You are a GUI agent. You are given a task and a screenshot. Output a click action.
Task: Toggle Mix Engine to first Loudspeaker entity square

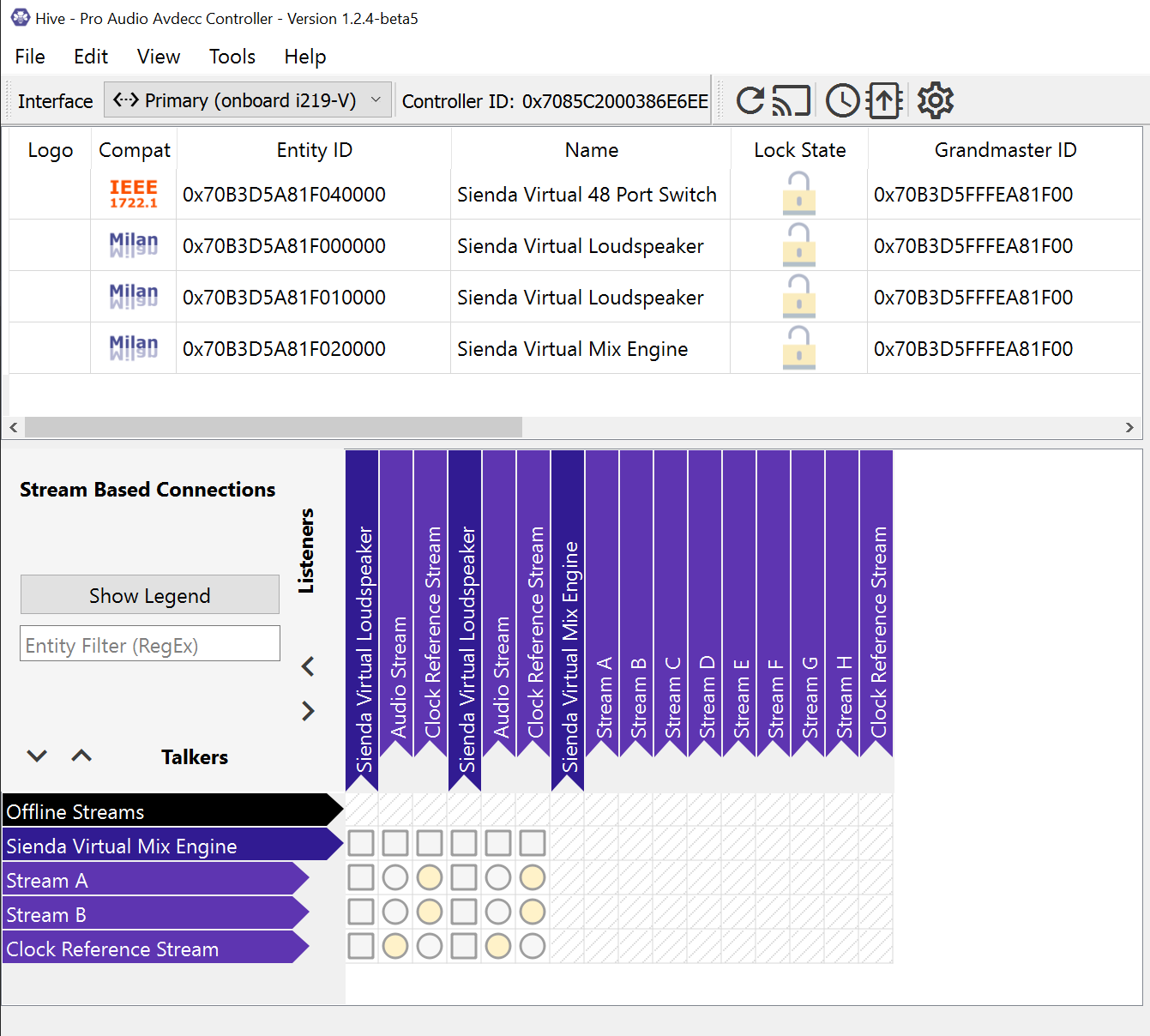click(361, 843)
